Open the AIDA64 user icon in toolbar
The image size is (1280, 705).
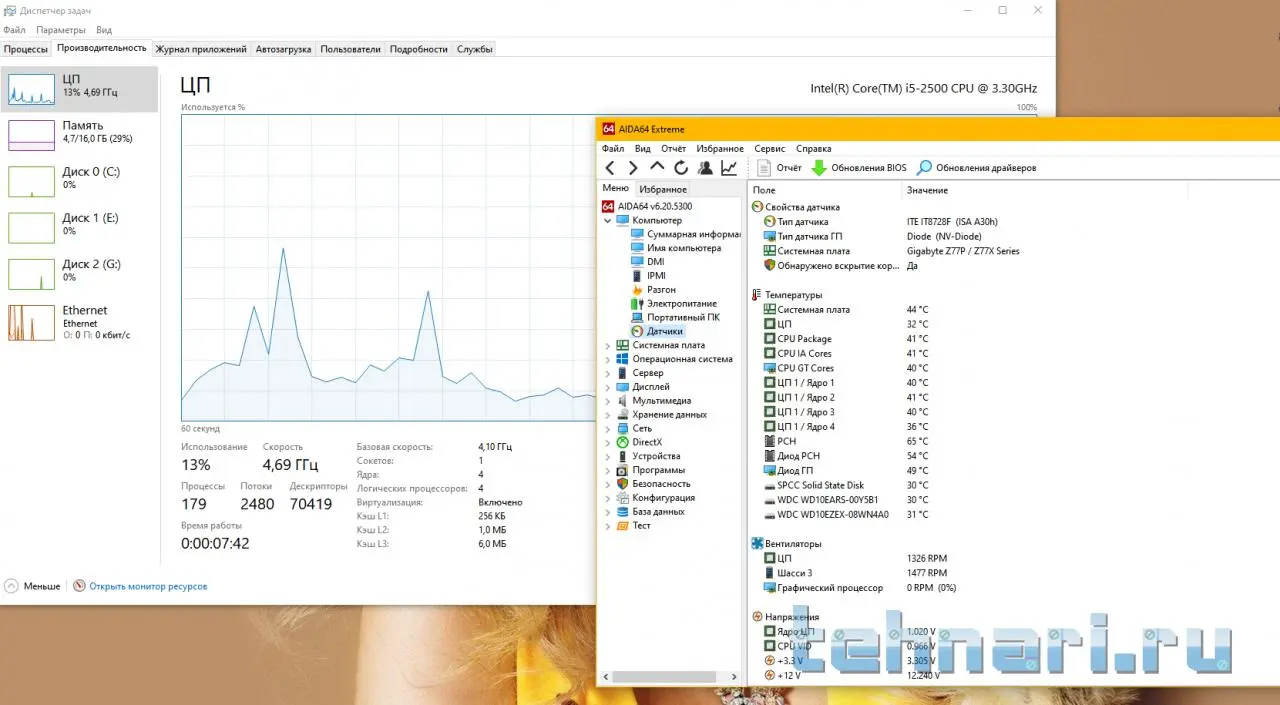tap(705, 168)
